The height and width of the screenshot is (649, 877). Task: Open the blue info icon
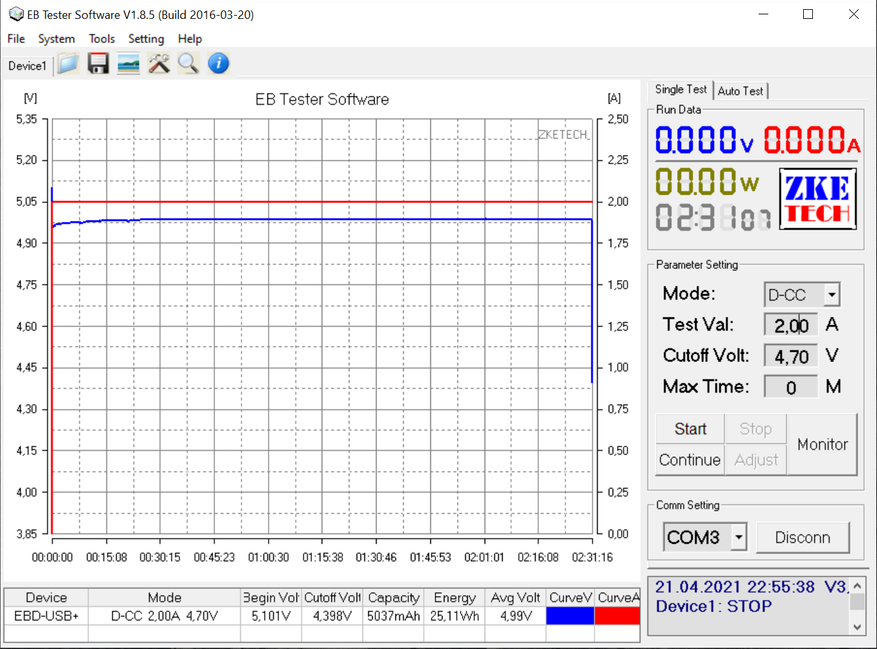(219, 64)
